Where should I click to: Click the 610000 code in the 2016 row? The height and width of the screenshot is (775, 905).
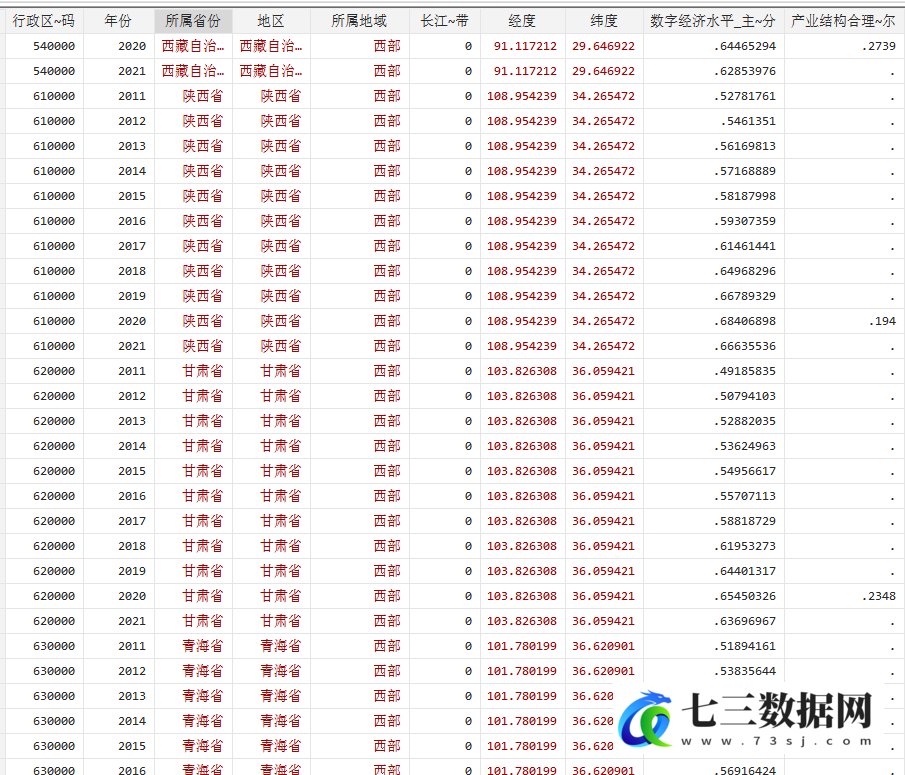point(54,221)
